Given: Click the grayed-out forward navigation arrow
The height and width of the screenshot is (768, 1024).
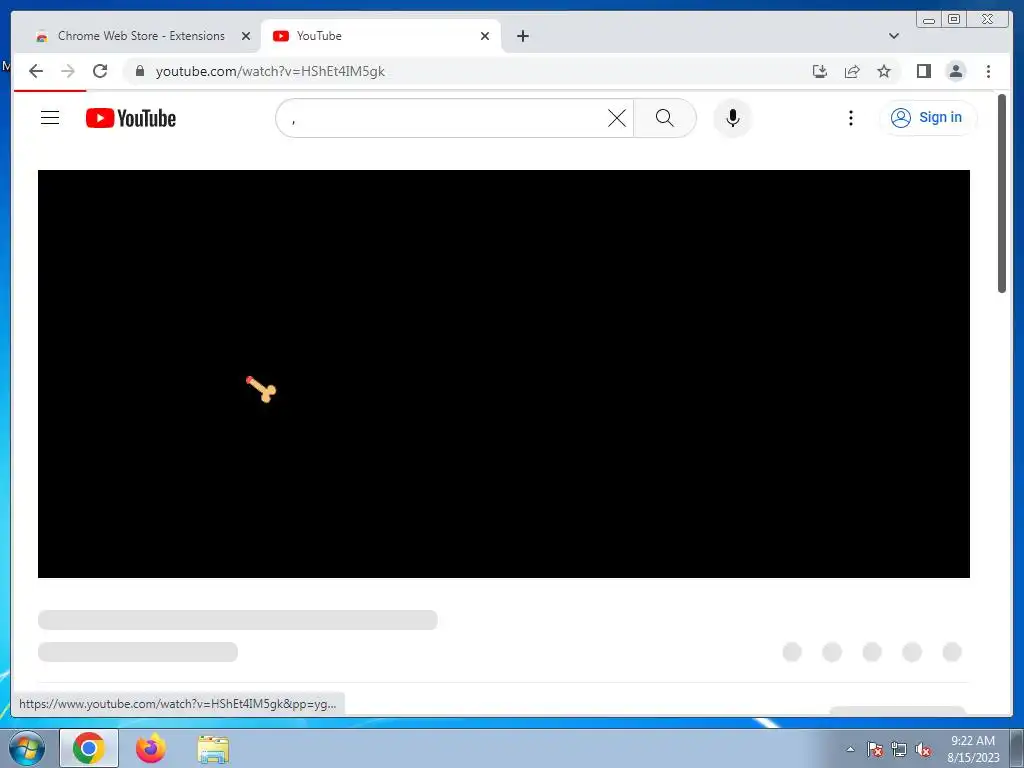Looking at the screenshot, I should pos(68,71).
